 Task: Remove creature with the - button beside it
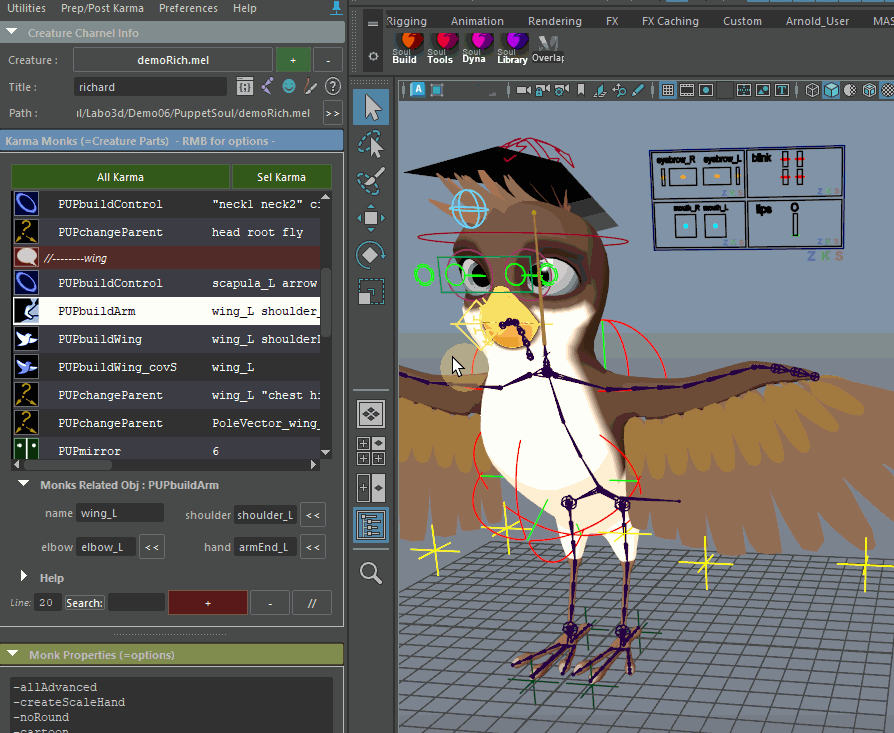pos(328,60)
